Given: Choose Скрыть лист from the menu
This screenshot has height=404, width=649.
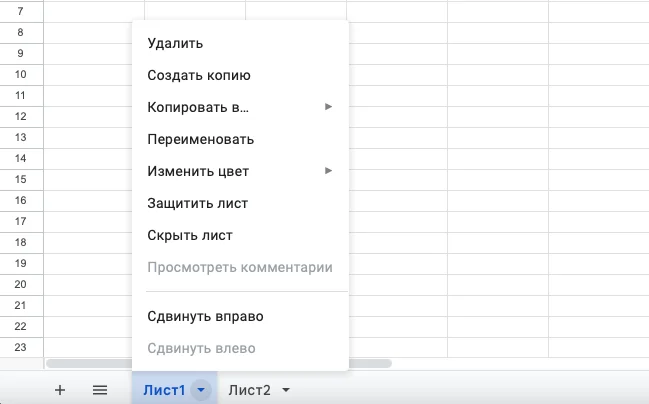Looking at the screenshot, I should pos(189,235).
